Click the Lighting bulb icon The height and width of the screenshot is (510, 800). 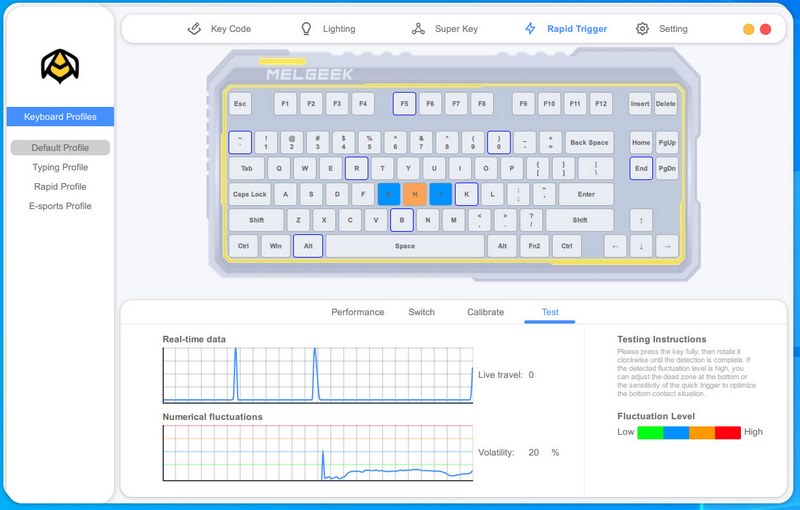coord(306,29)
